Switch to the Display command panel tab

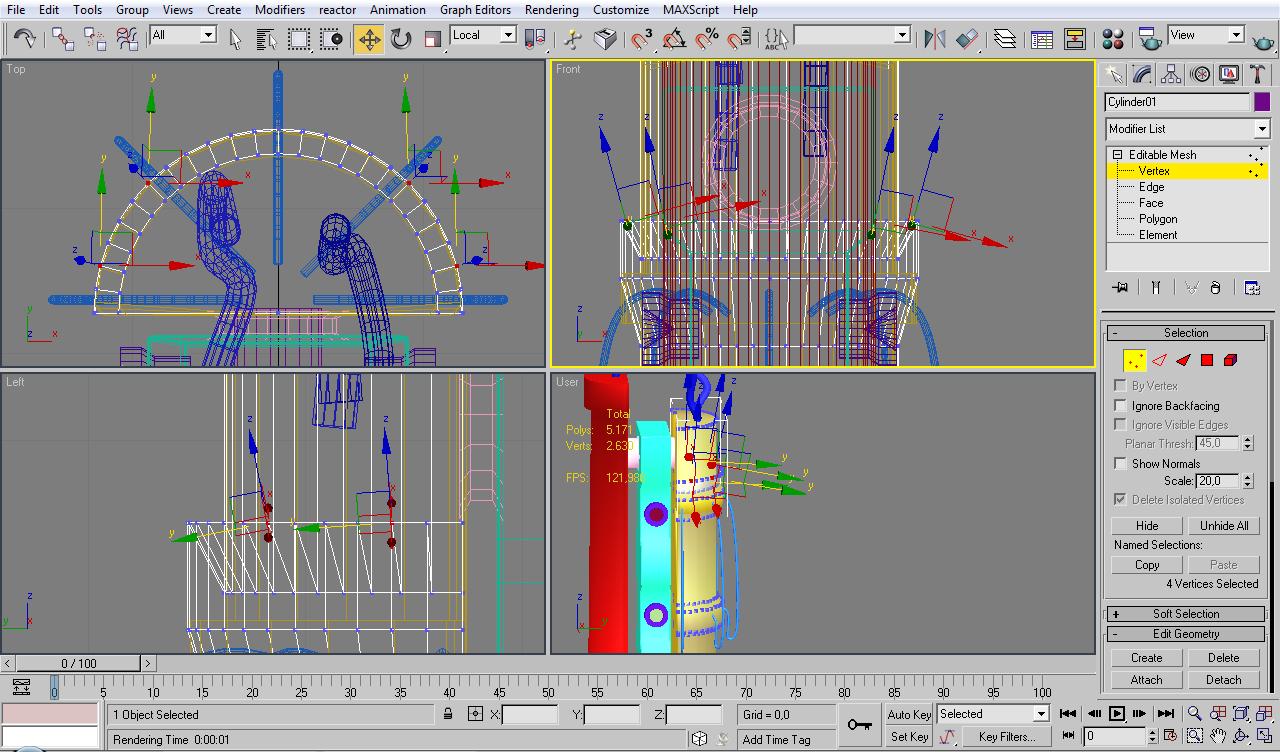tap(1229, 74)
